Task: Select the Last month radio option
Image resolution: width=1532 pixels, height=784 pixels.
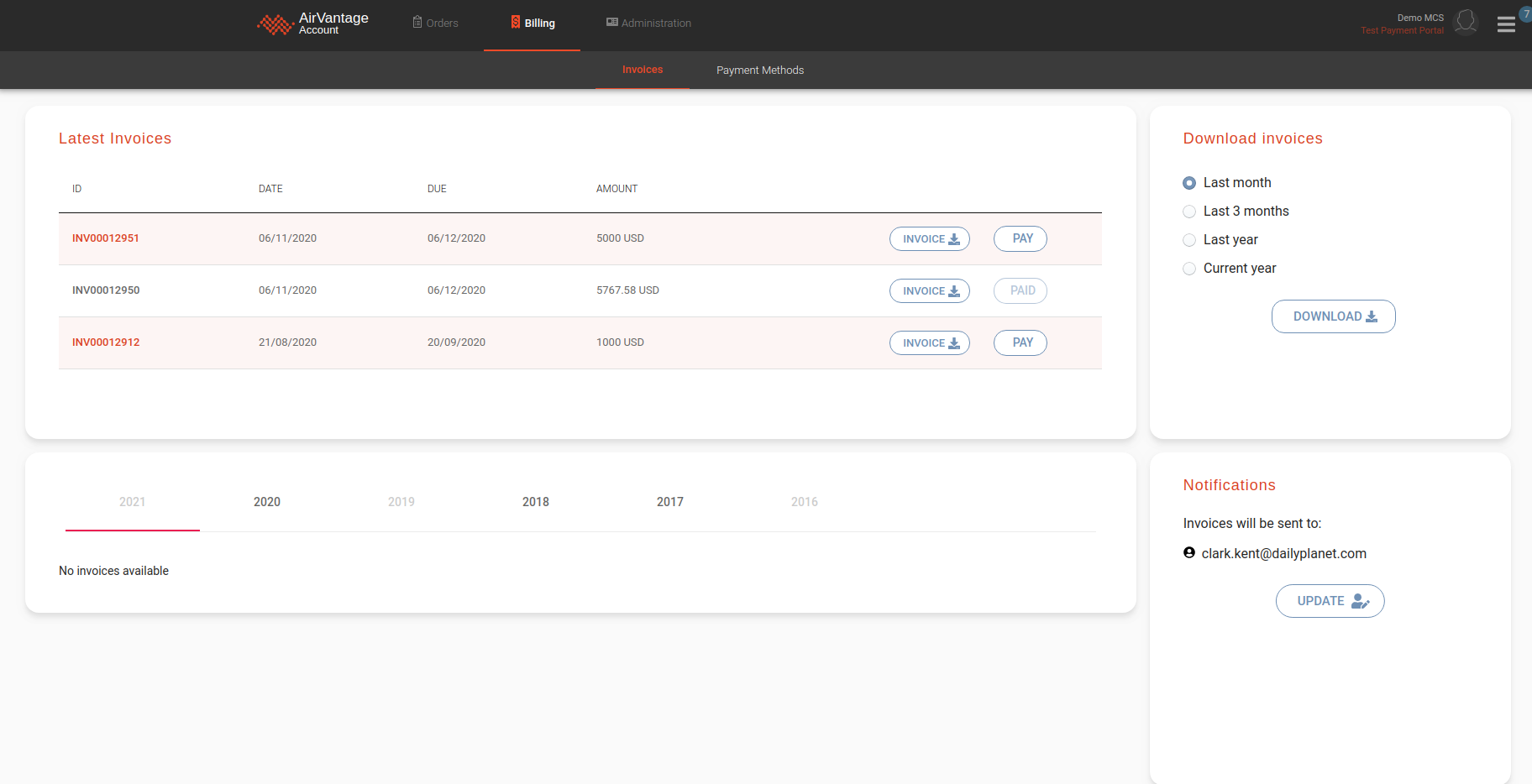Action: [1189, 183]
